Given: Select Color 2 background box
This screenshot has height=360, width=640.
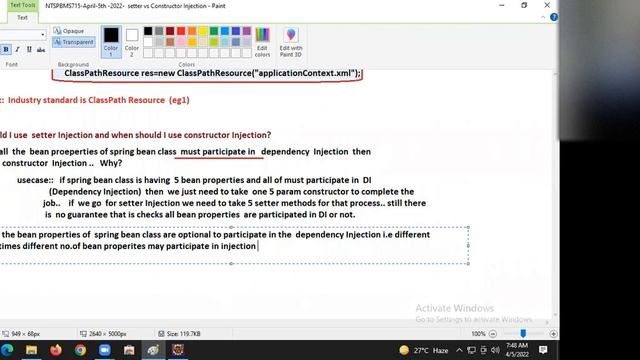Looking at the screenshot, I should [x=132, y=42].
